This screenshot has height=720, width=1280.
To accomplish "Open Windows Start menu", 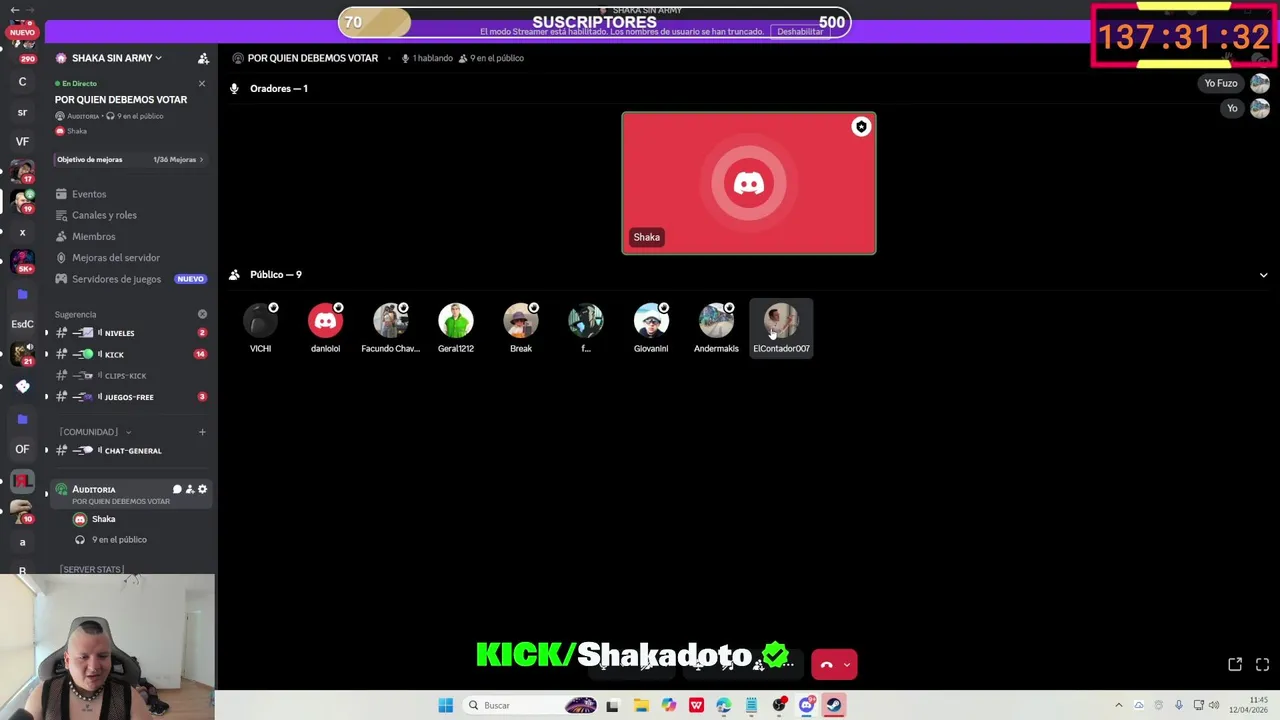I will (x=446, y=705).
